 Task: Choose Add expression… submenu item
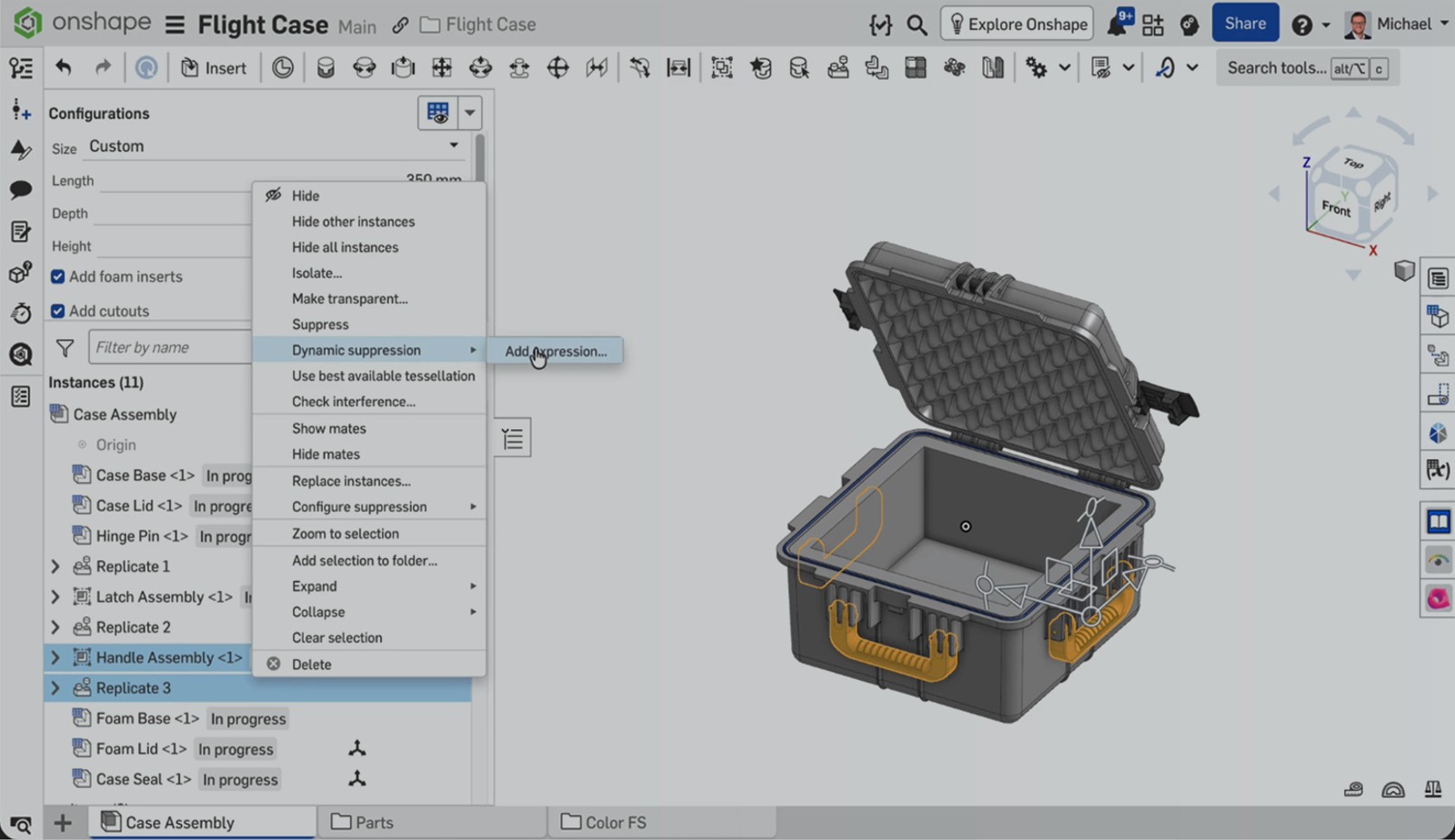(x=556, y=351)
